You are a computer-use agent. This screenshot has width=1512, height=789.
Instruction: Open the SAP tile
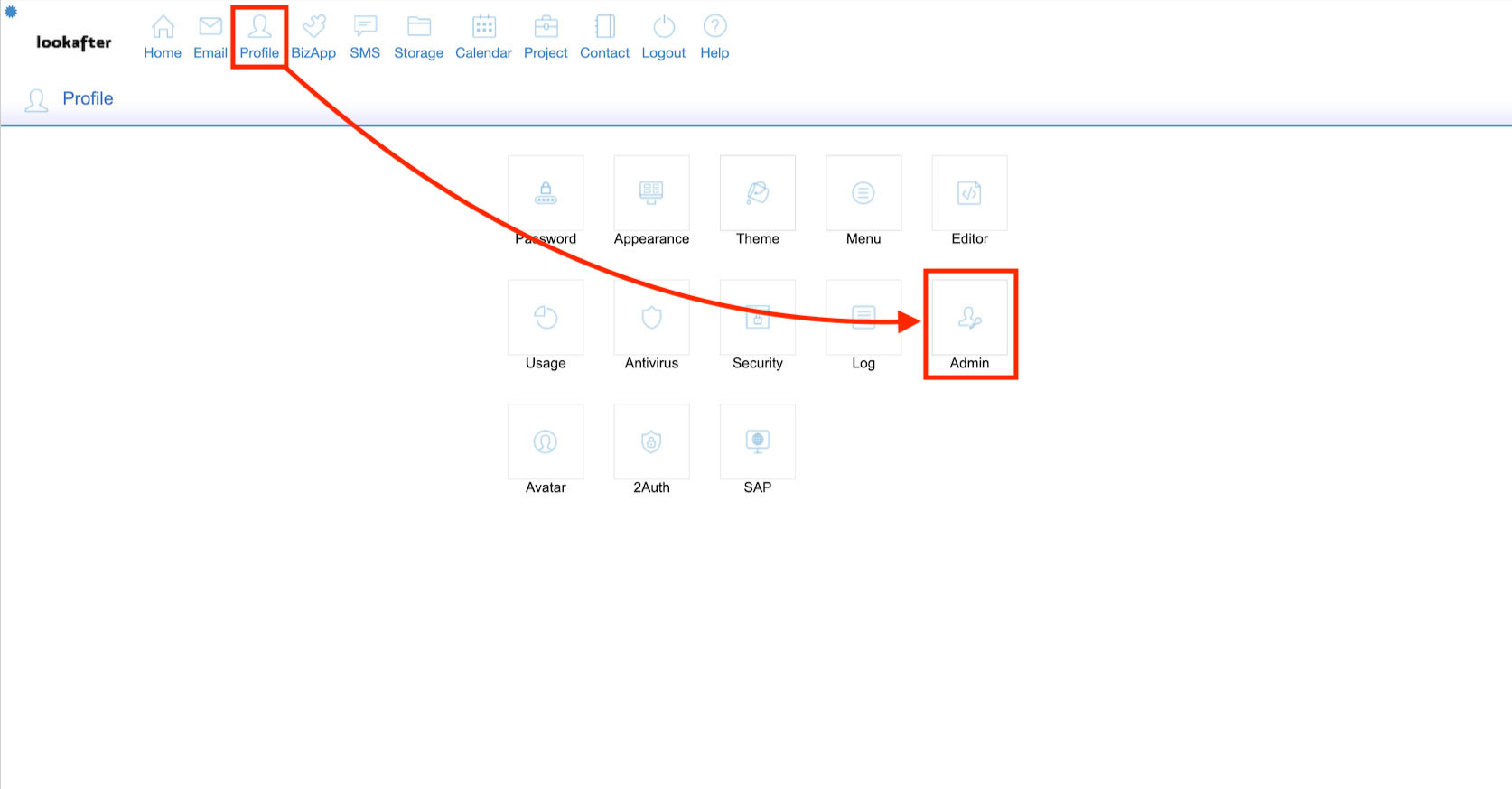(757, 441)
